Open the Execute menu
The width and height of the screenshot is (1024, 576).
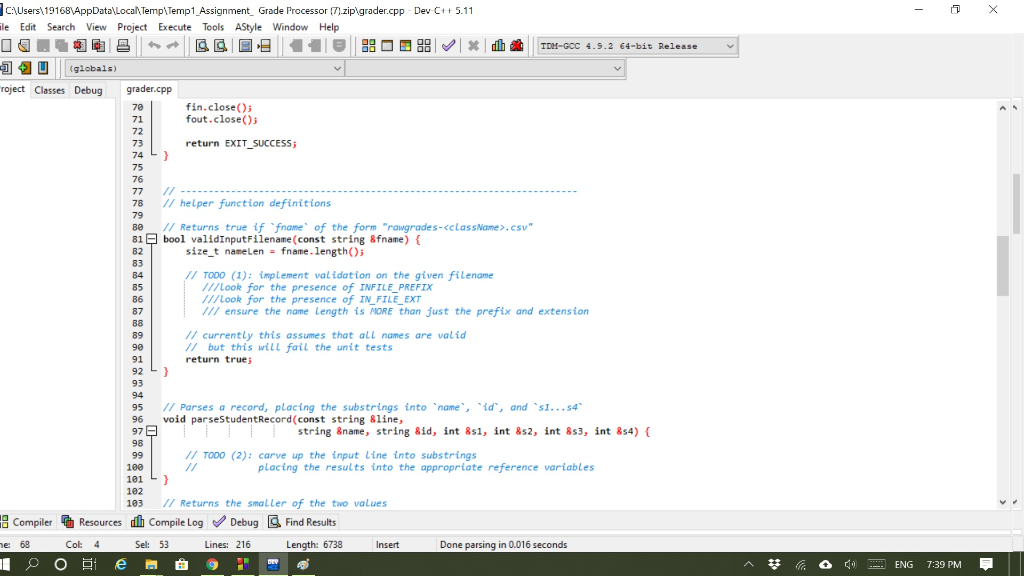coord(174,27)
